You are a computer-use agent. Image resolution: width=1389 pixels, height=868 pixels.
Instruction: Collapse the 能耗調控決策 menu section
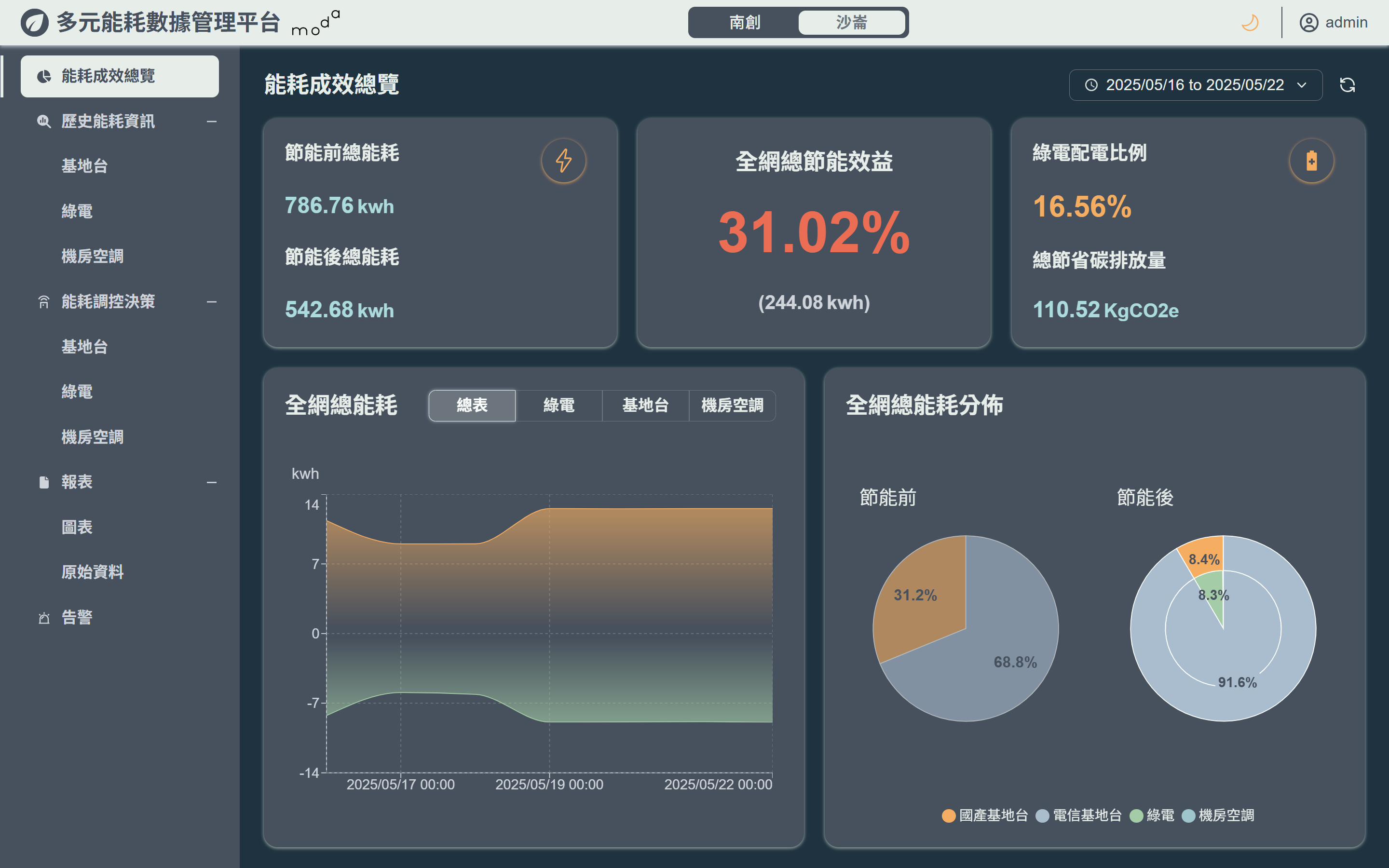click(x=211, y=302)
